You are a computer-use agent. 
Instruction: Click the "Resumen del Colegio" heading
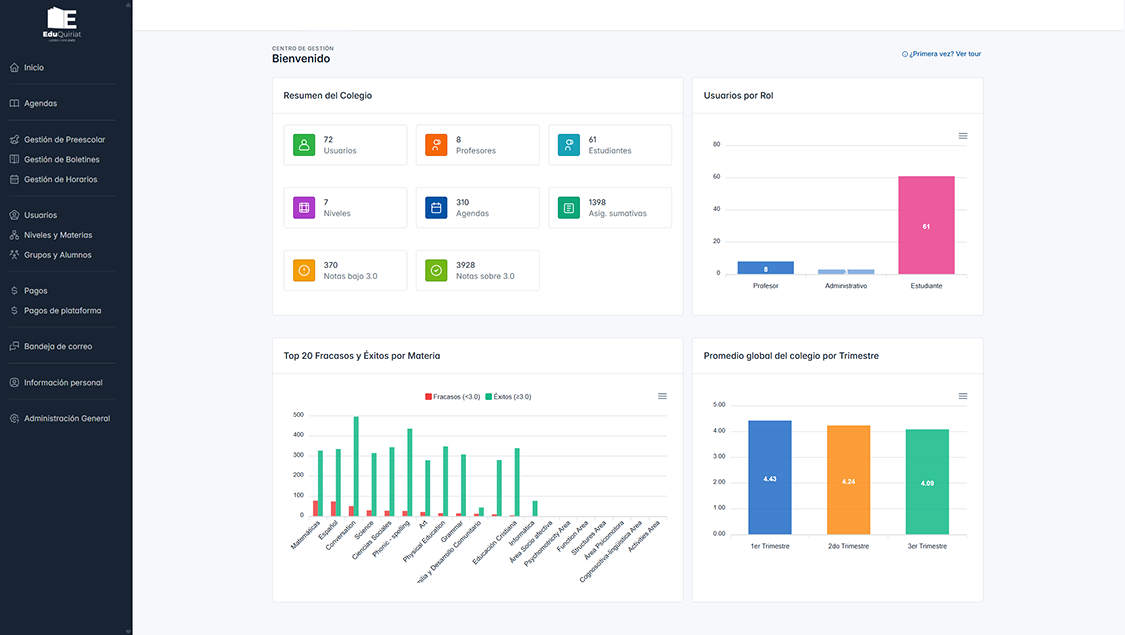(x=327, y=95)
